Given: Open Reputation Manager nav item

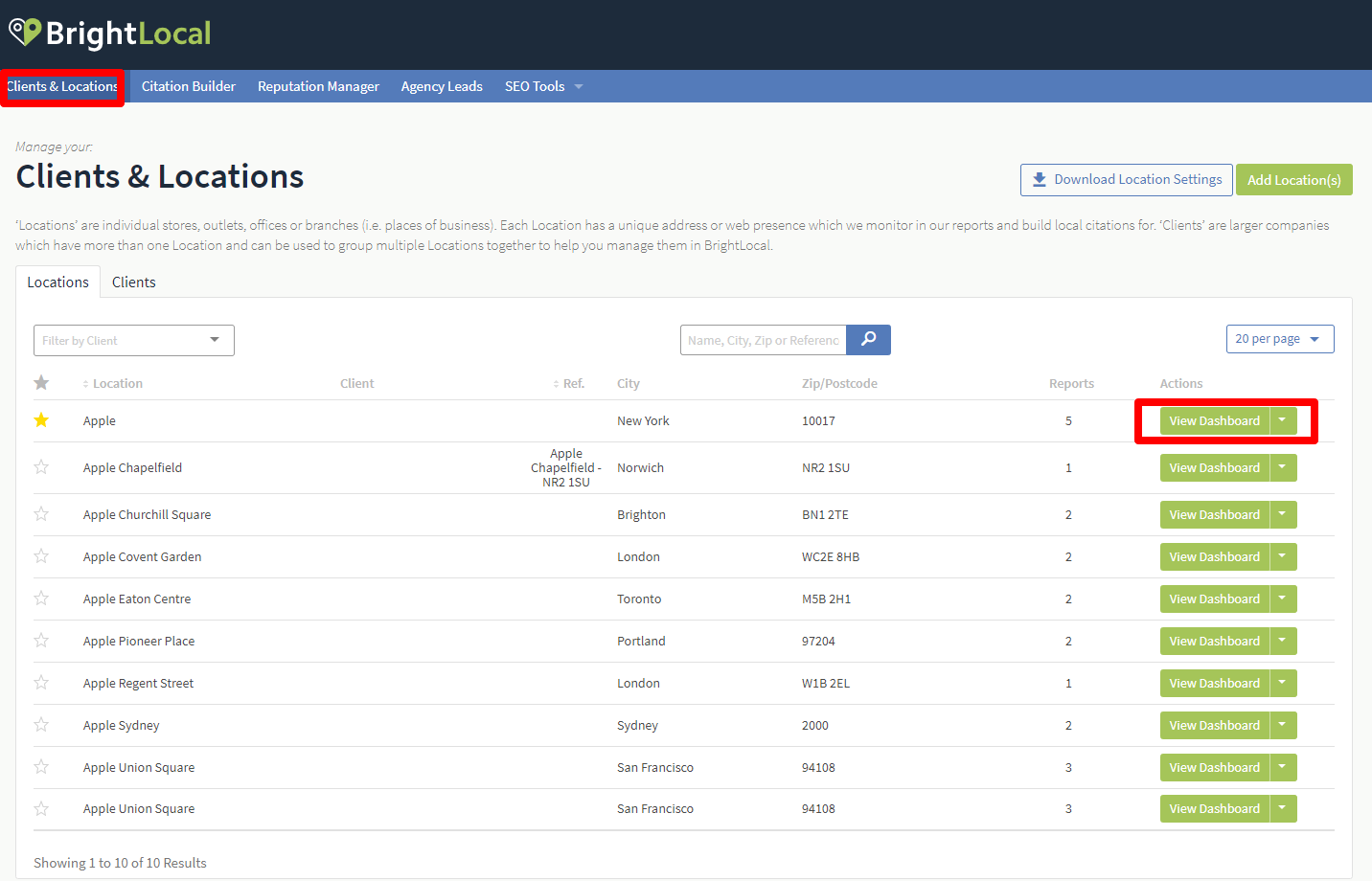Looking at the screenshot, I should coord(318,86).
